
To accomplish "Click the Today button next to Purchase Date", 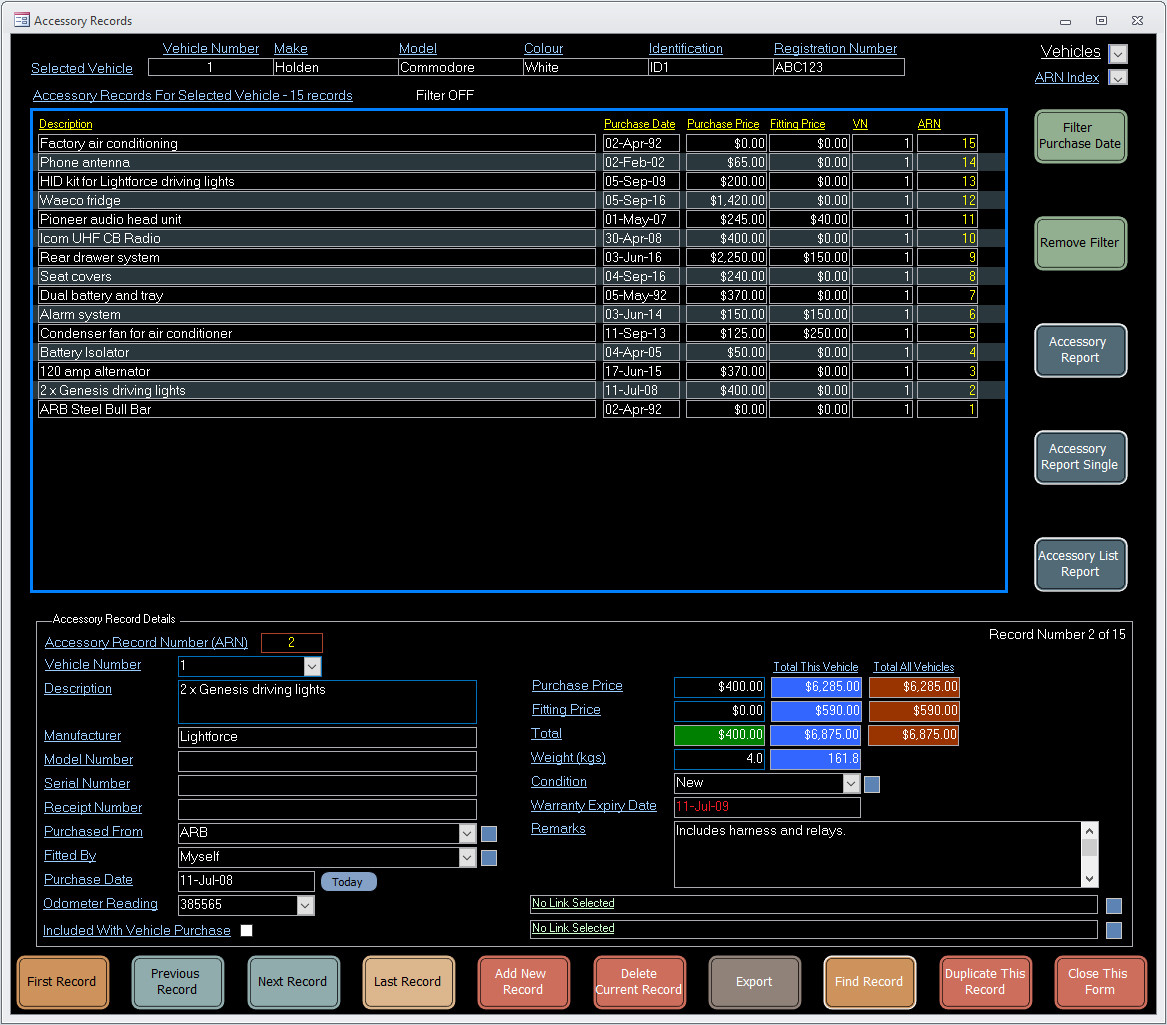I will click(x=348, y=881).
